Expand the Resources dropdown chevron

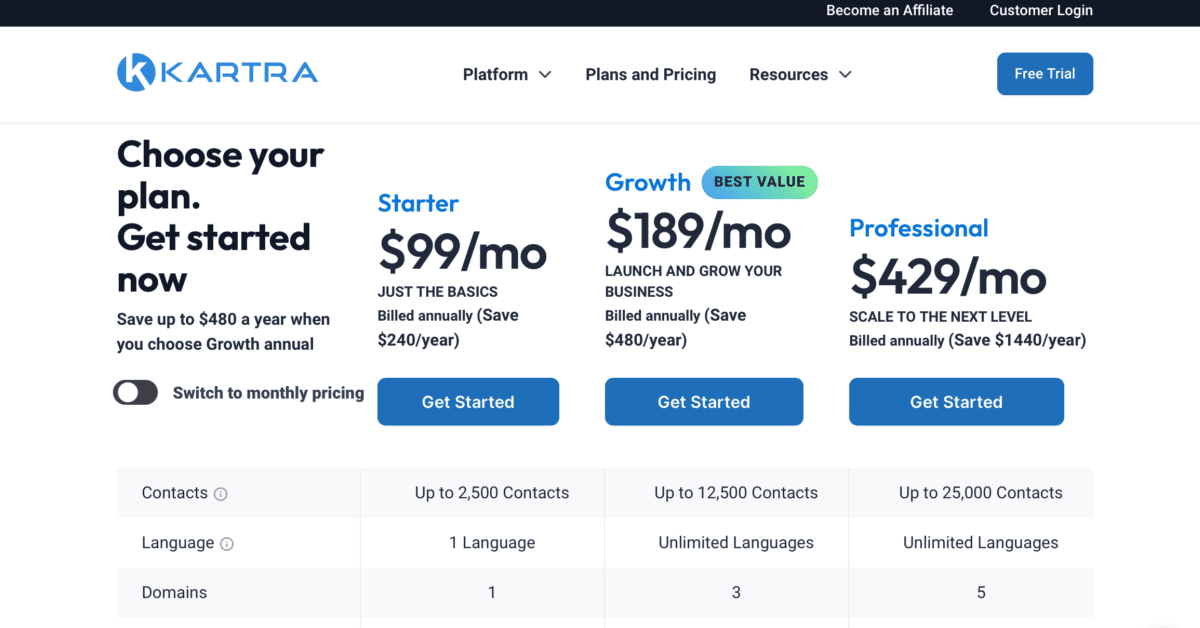[x=845, y=74]
